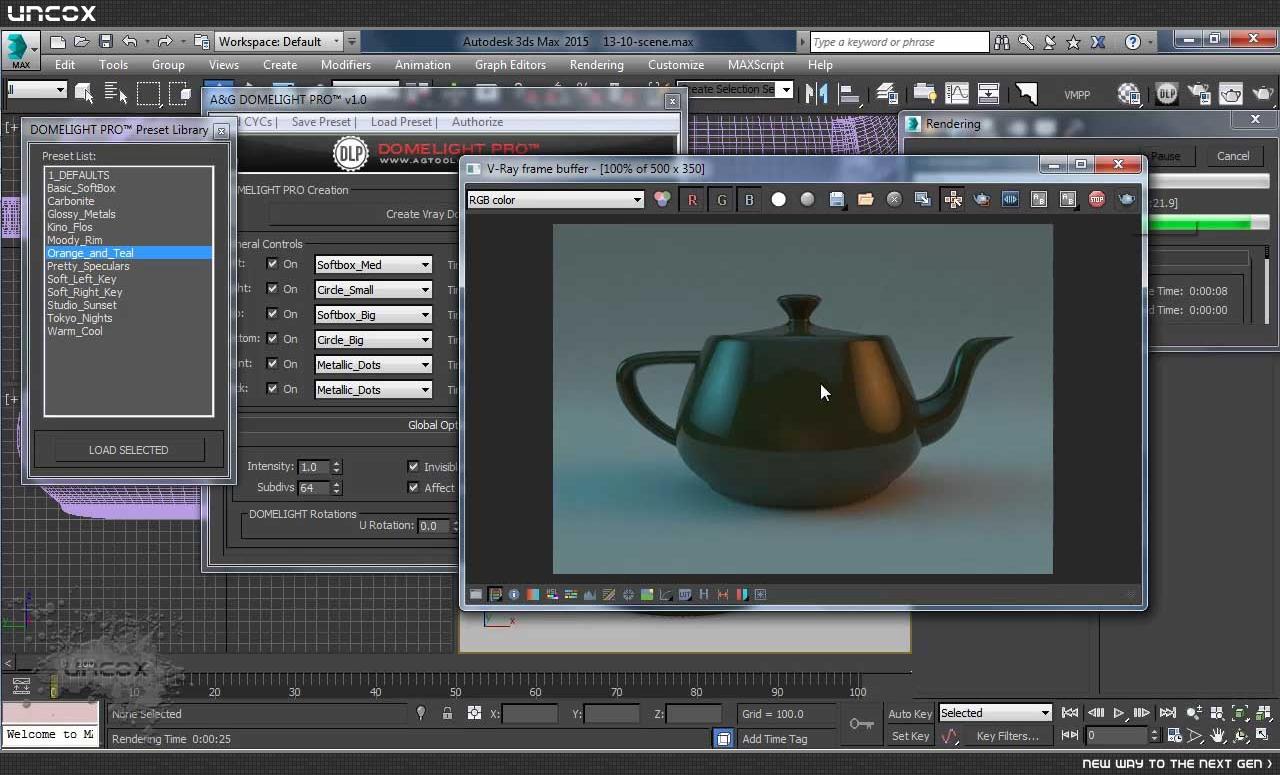Open the Rendering menu
The image size is (1280, 775).
point(597,65)
